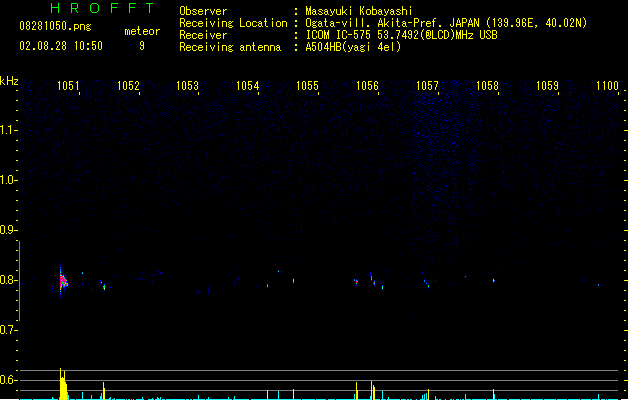The width and height of the screenshot is (629, 400).
Task: Click the meteor count value 9
Action: [142, 46]
